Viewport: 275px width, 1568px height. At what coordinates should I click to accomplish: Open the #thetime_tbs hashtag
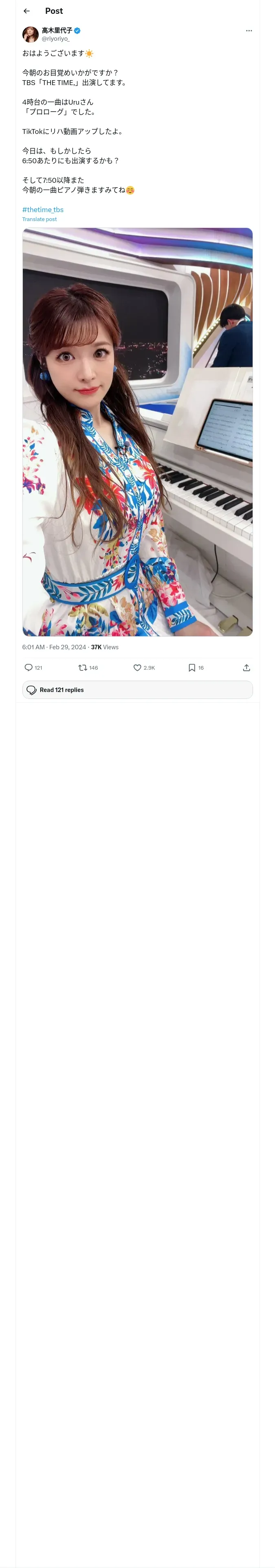point(43,209)
